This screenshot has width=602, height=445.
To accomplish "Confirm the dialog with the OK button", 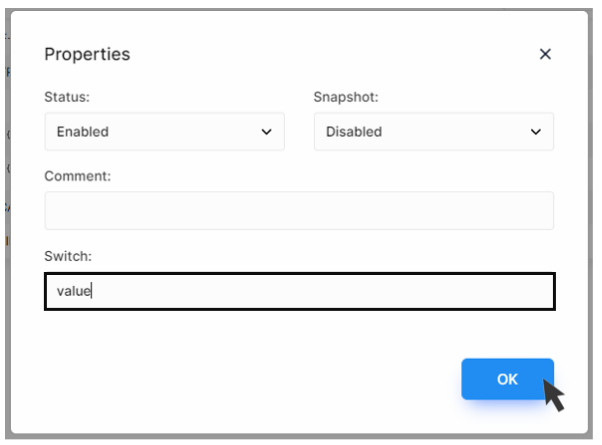I will [x=507, y=379].
